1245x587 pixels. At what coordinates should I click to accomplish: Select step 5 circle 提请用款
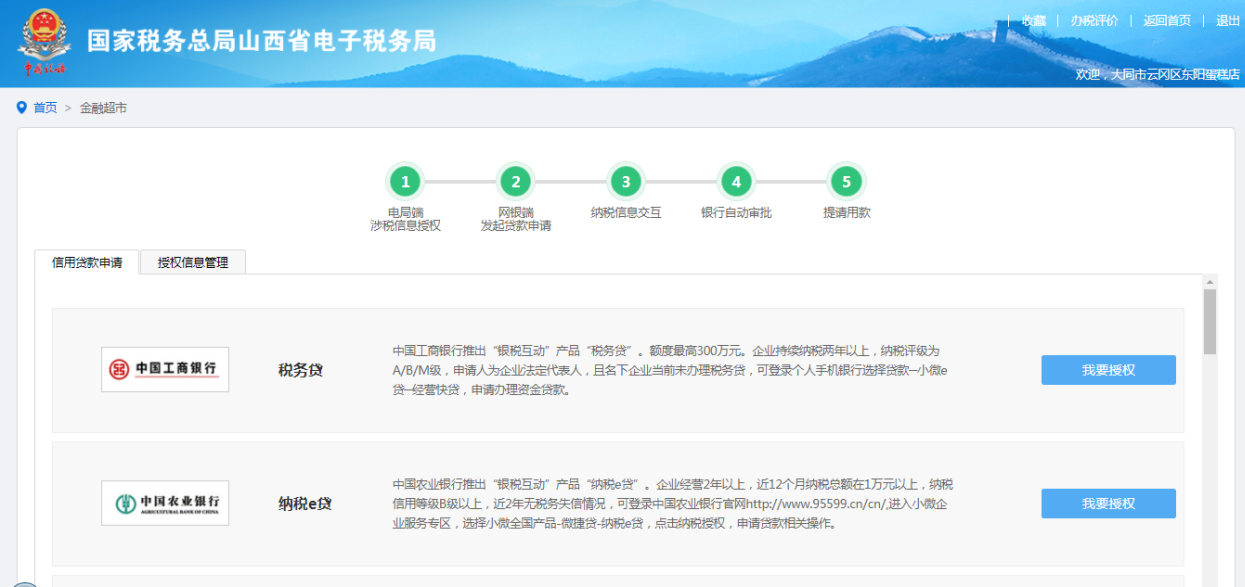pyautogui.click(x=846, y=182)
